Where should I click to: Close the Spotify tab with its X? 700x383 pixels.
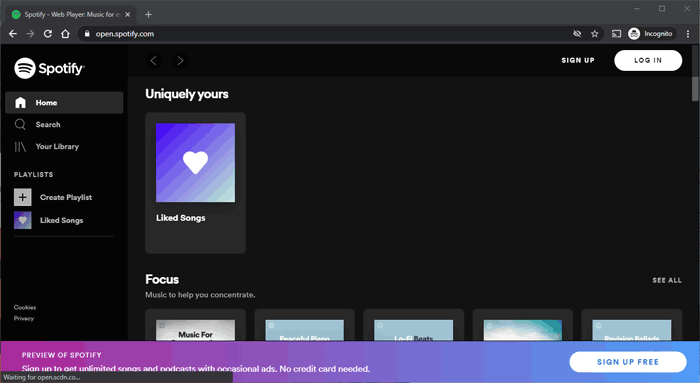pyautogui.click(x=128, y=15)
